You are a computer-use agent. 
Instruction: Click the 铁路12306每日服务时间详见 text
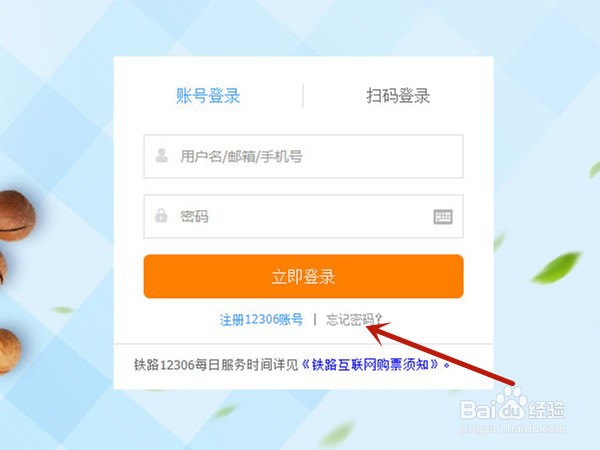pos(216,364)
